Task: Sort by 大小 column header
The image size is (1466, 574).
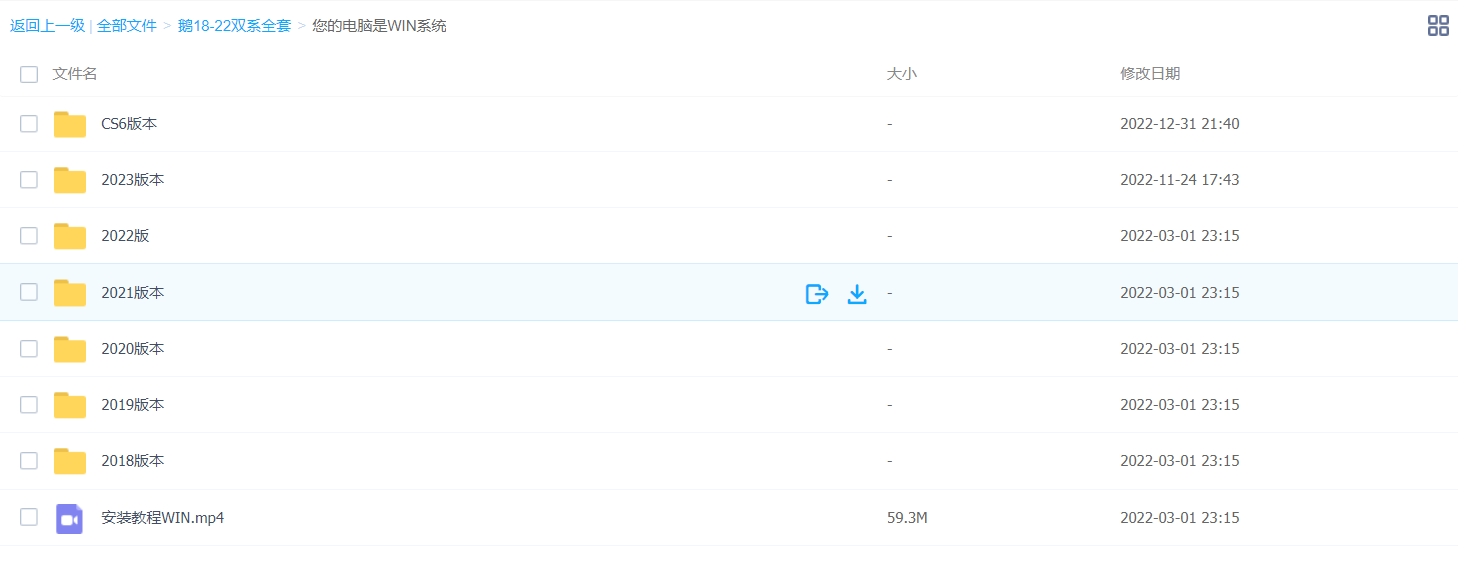Action: [901, 74]
